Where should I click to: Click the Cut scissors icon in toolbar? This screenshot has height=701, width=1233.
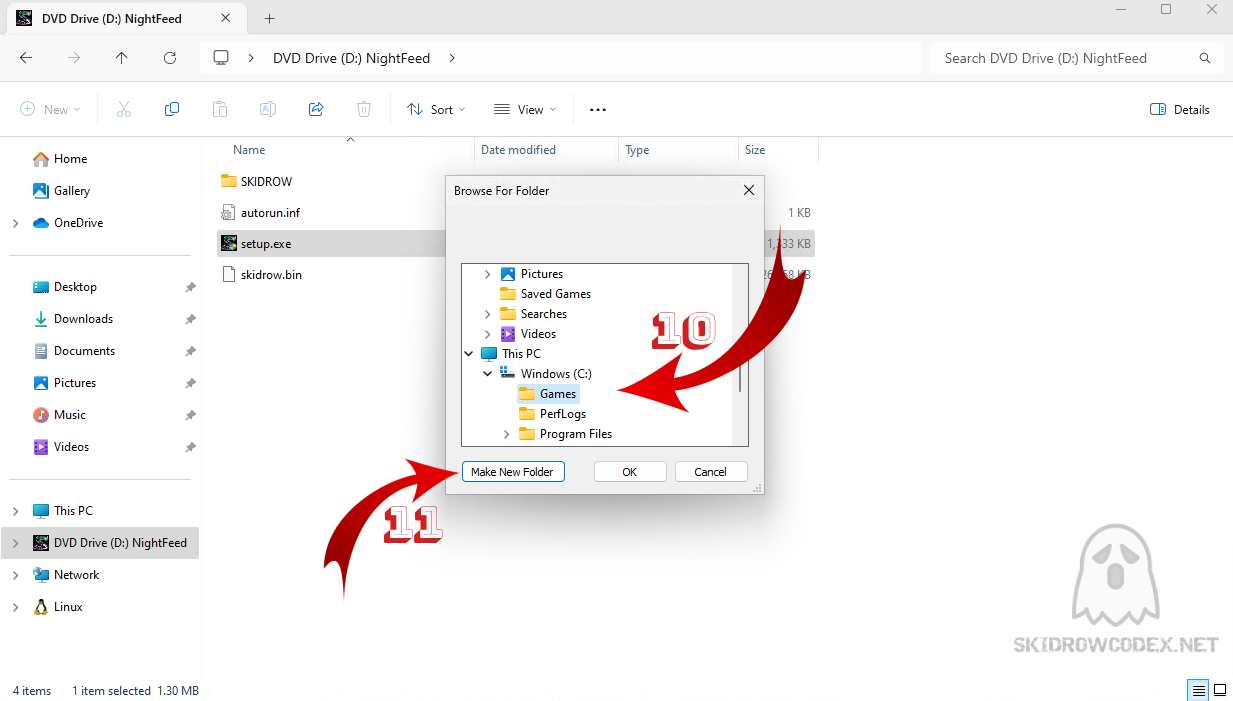point(124,110)
